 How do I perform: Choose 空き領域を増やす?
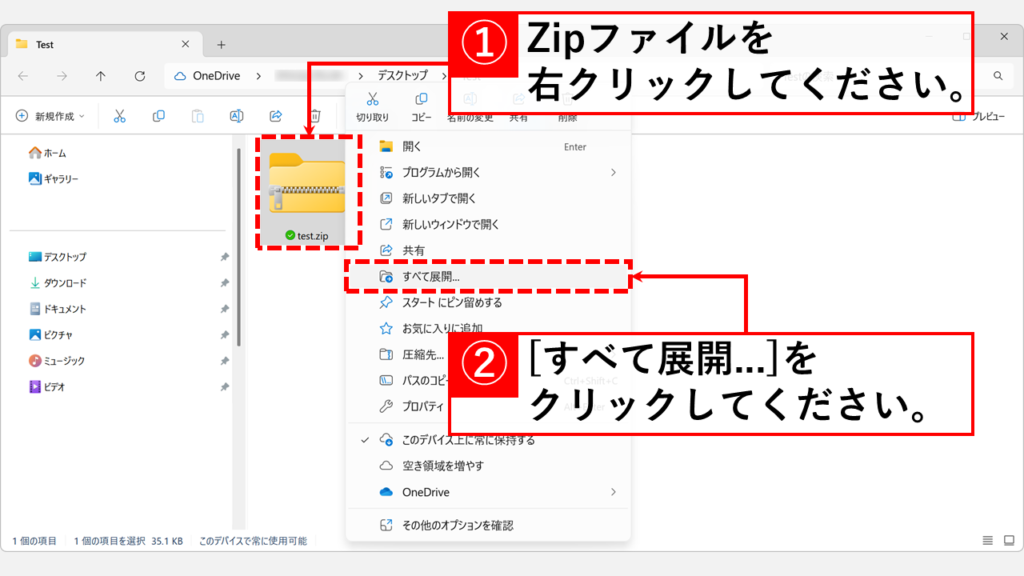point(488,466)
